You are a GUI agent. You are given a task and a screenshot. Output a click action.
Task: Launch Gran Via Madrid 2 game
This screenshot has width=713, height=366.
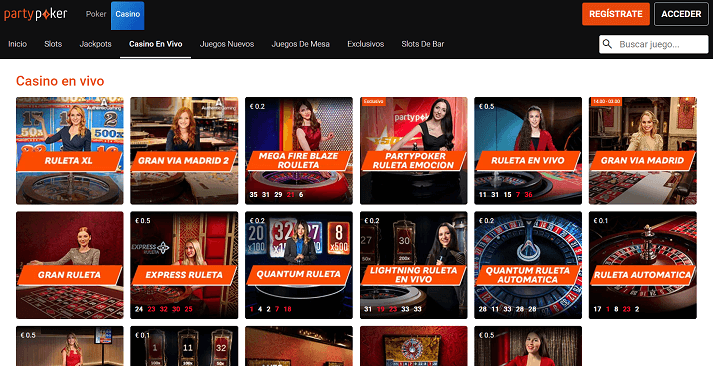pyautogui.click(x=184, y=150)
